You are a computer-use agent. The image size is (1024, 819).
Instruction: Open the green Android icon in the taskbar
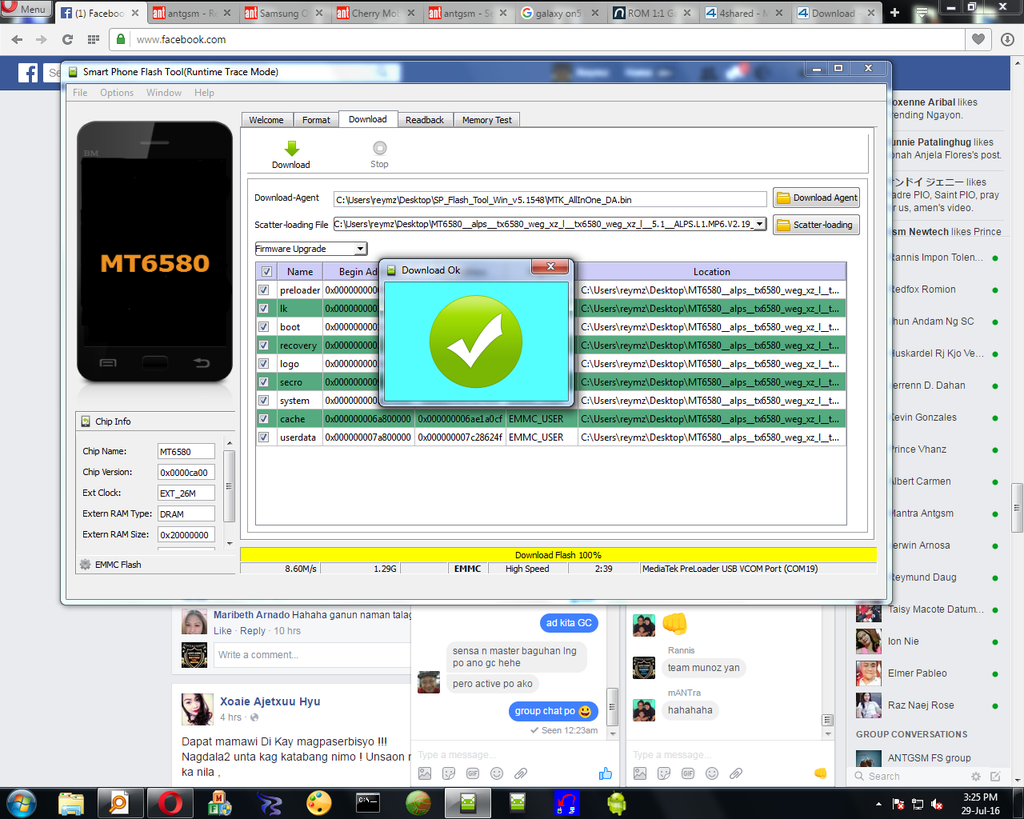pos(616,802)
